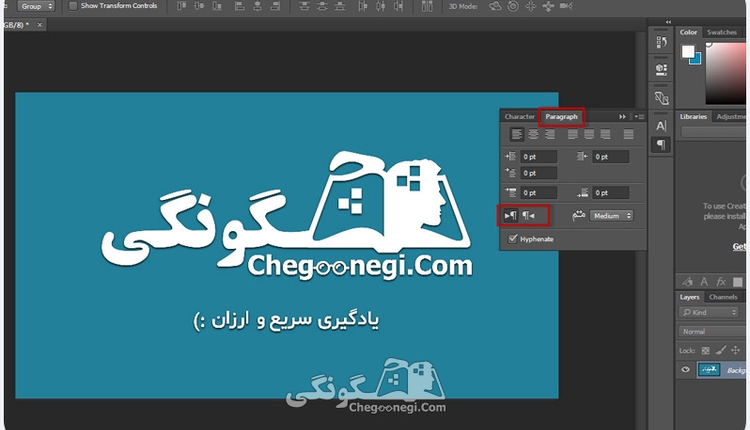Screen dimensions: 750x430
Task: Select the 3D Slide mode icon
Action: point(548,6)
